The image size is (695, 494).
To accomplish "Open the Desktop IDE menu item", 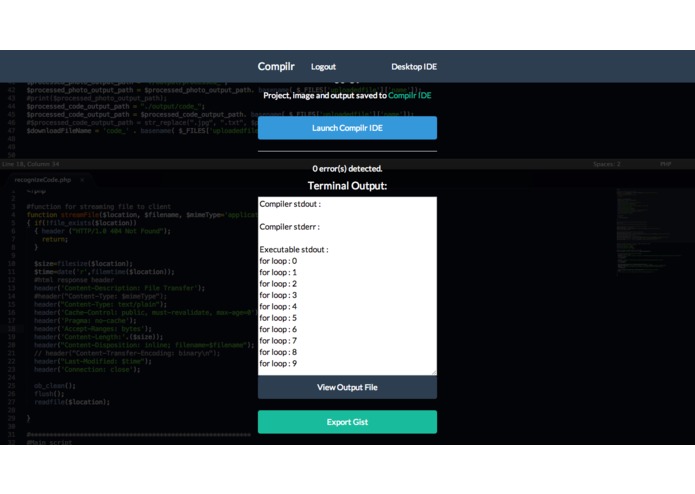I will [414, 67].
